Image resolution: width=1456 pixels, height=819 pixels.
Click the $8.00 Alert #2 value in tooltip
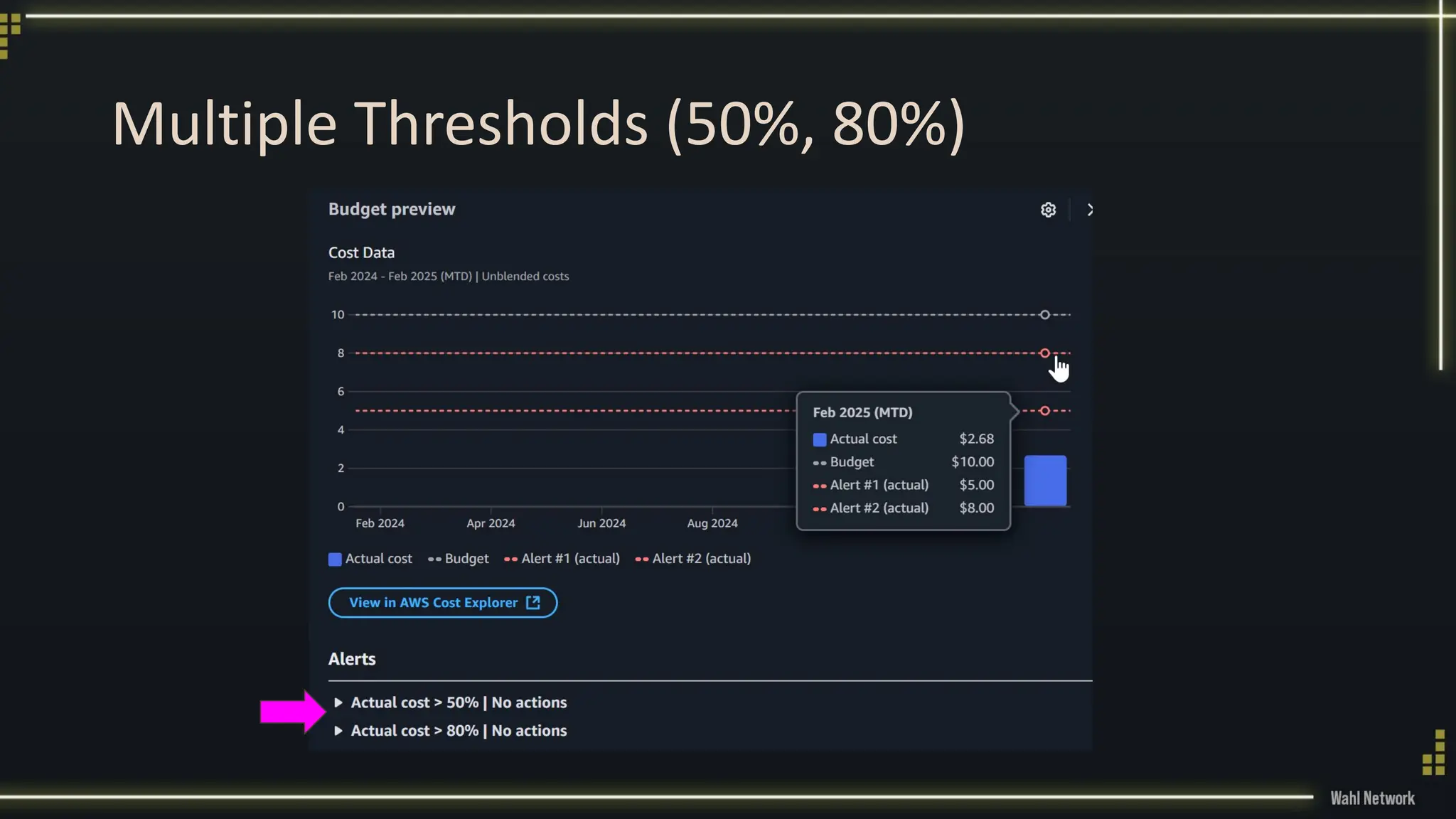pyautogui.click(x=977, y=508)
